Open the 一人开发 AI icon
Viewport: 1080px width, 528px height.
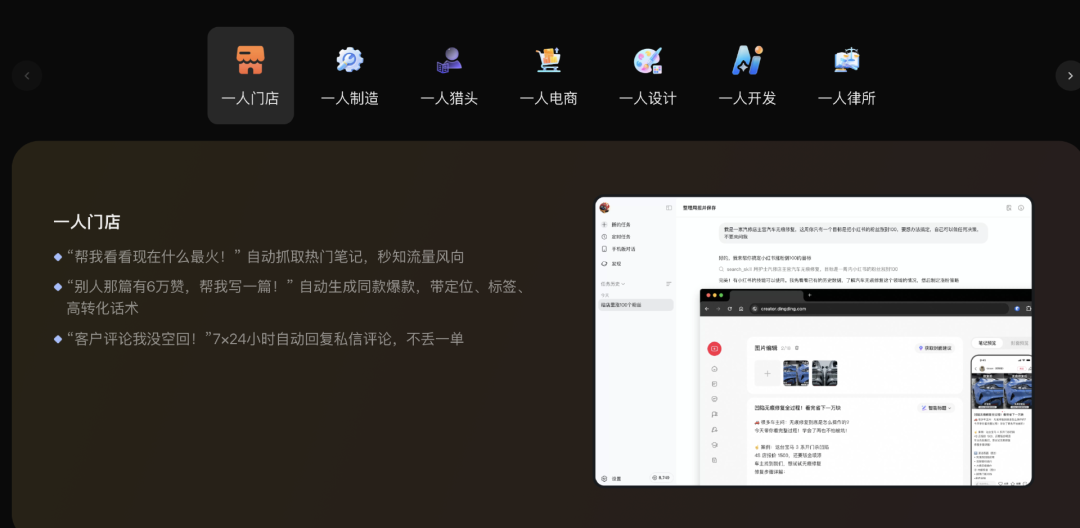coord(747,61)
